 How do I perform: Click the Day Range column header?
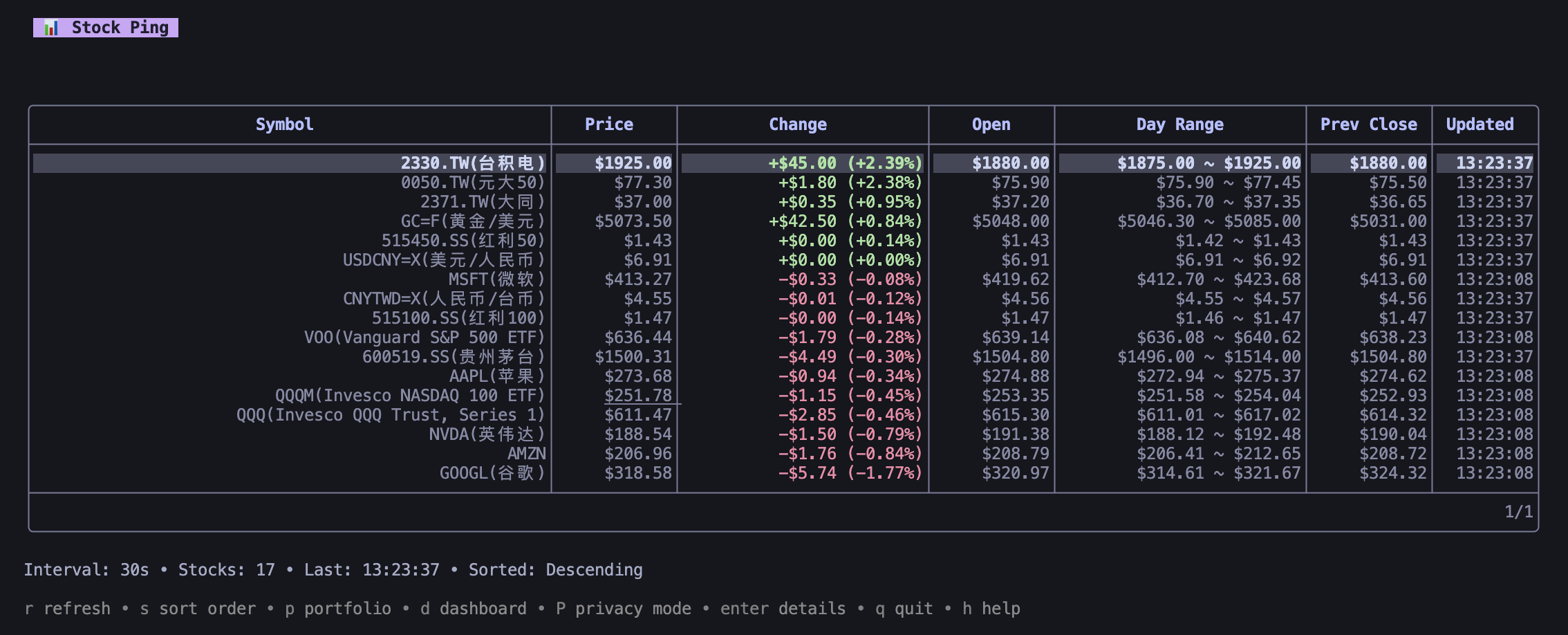pyautogui.click(x=1179, y=125)
